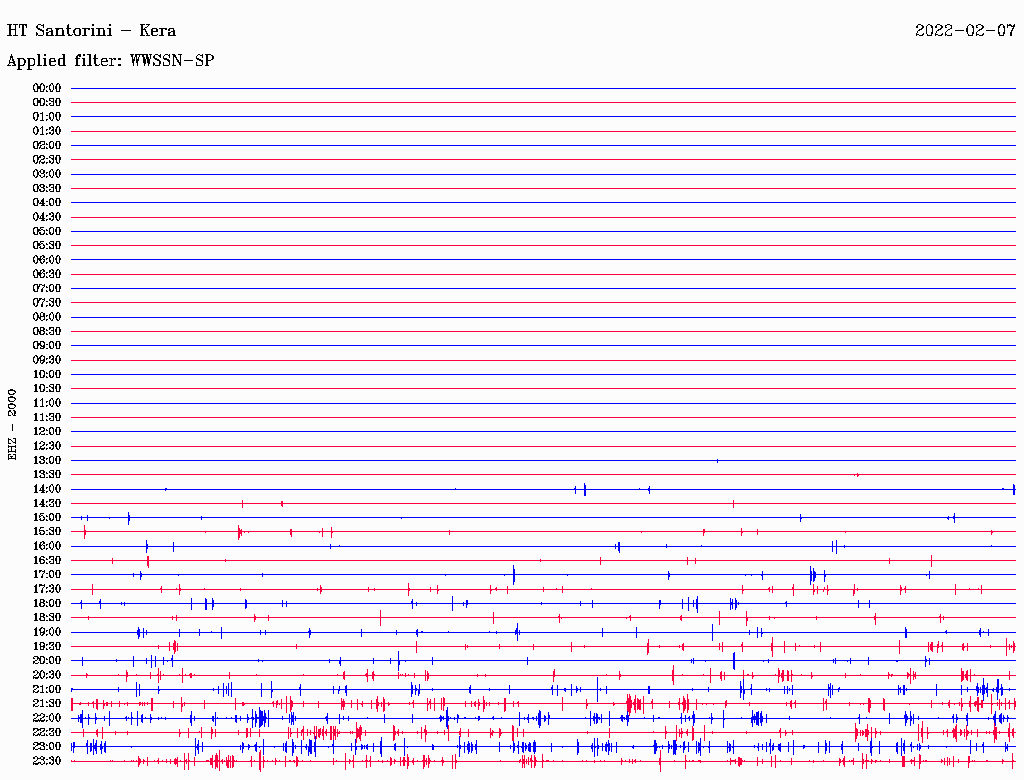The width and height of the screenshot is (1024, 780).
Task: Select the 08:30 time label
Action: pyautogui.click(x=46, y=331)
